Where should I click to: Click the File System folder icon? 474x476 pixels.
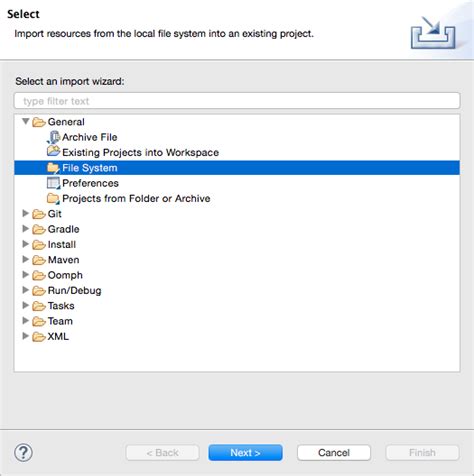[x=53, y=168]
